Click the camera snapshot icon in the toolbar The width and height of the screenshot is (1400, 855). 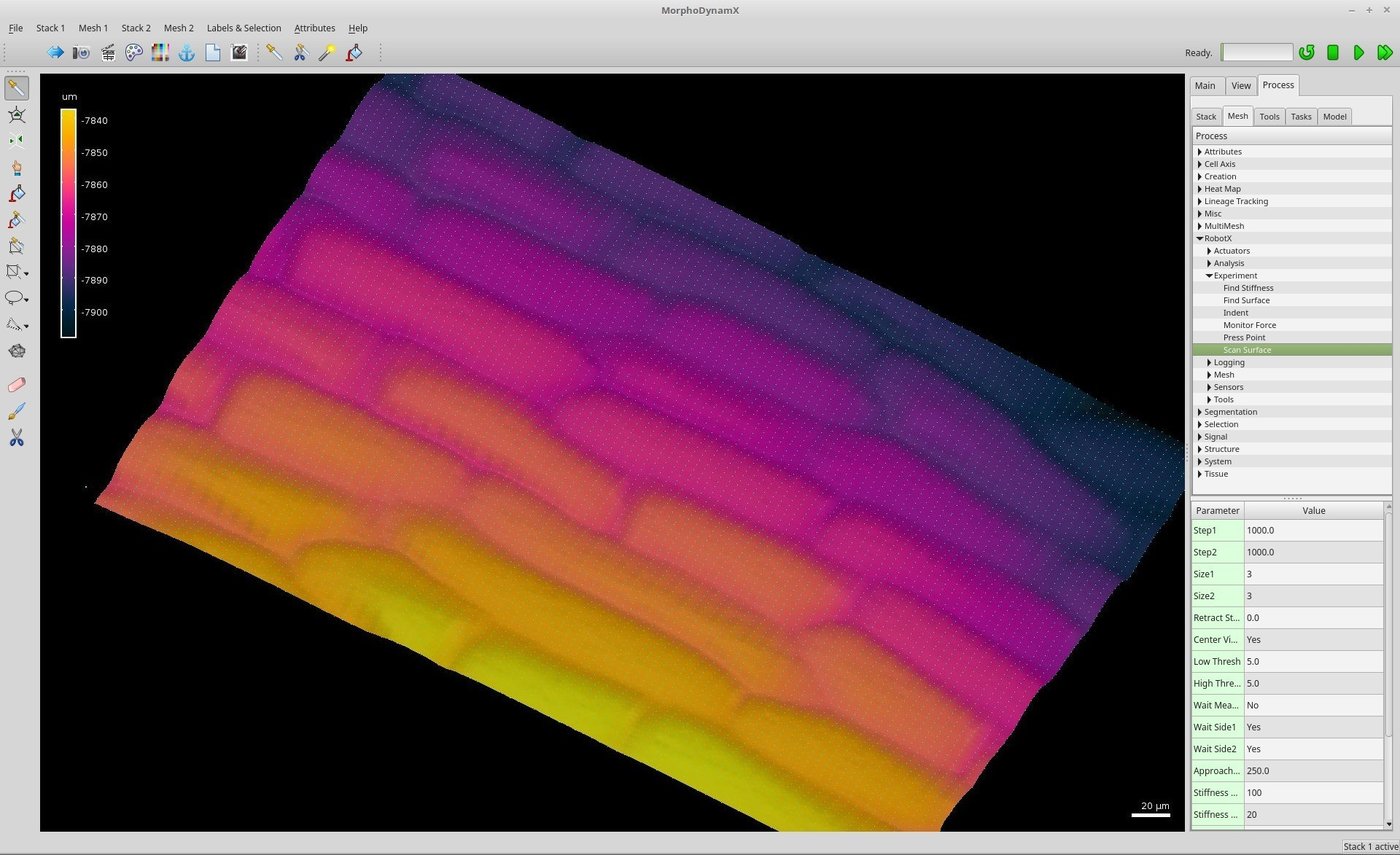[80, 52]
